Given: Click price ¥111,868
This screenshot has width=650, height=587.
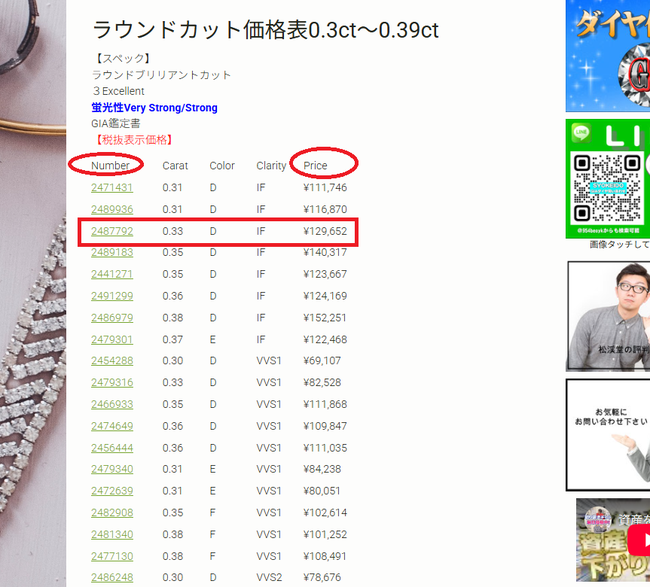Looking at the screenshot, I should (x=325, y=404).
